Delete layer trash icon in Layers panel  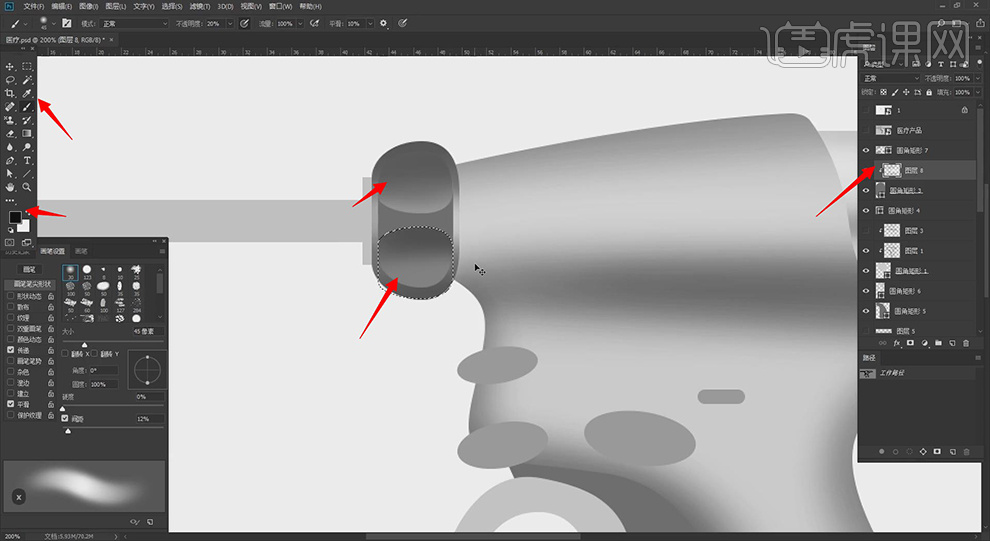tap(966, 343)
